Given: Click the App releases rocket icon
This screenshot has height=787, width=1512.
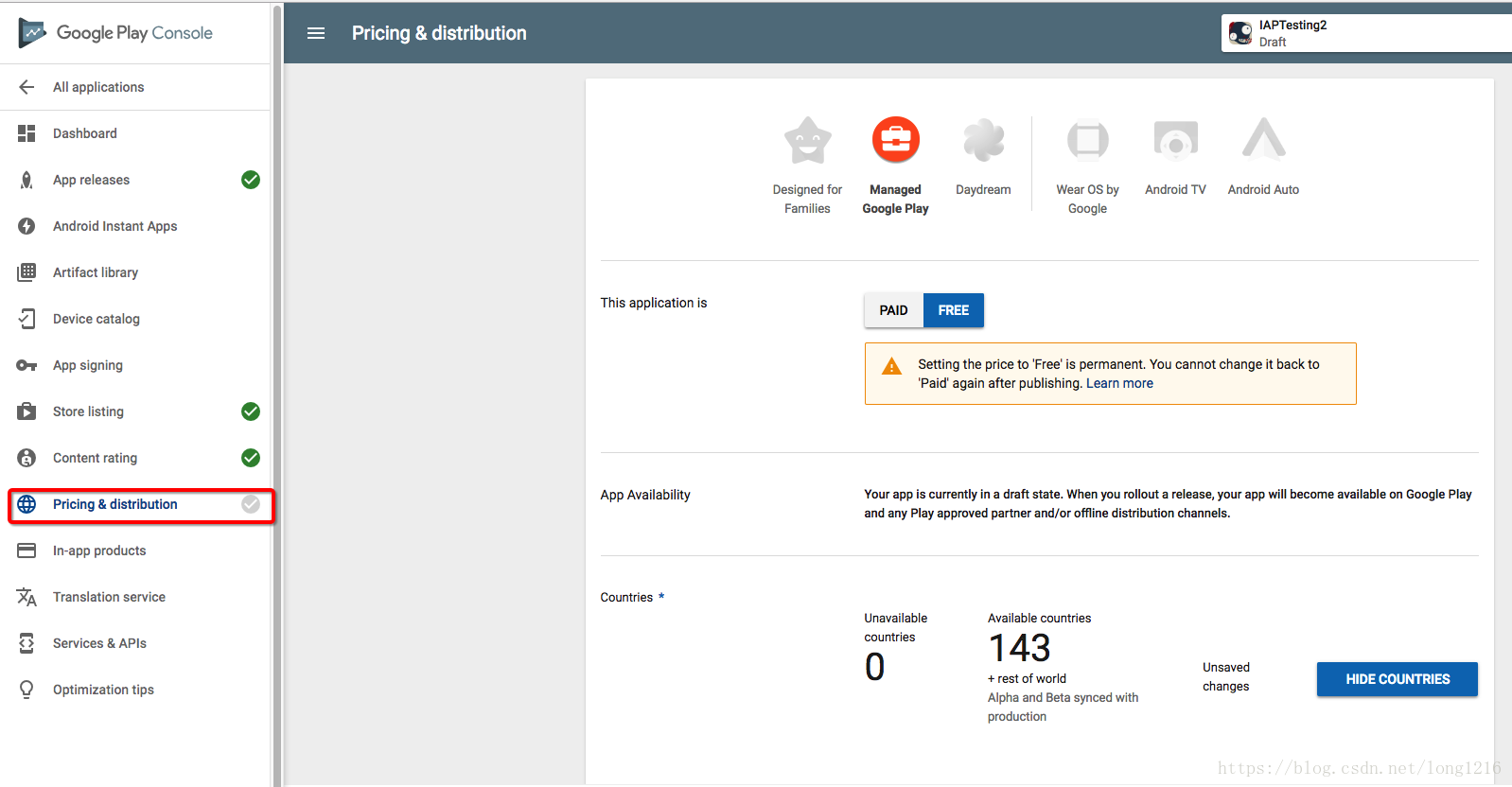Looking at the screenshot, I should tap(26, 180).
